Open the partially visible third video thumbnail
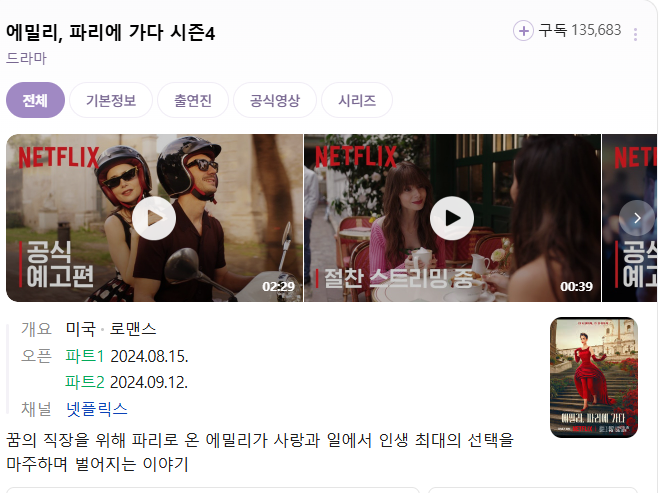Image resolution: width=664 pixels, height=493 pixels. pyautogui.click(x=629, y=218)
